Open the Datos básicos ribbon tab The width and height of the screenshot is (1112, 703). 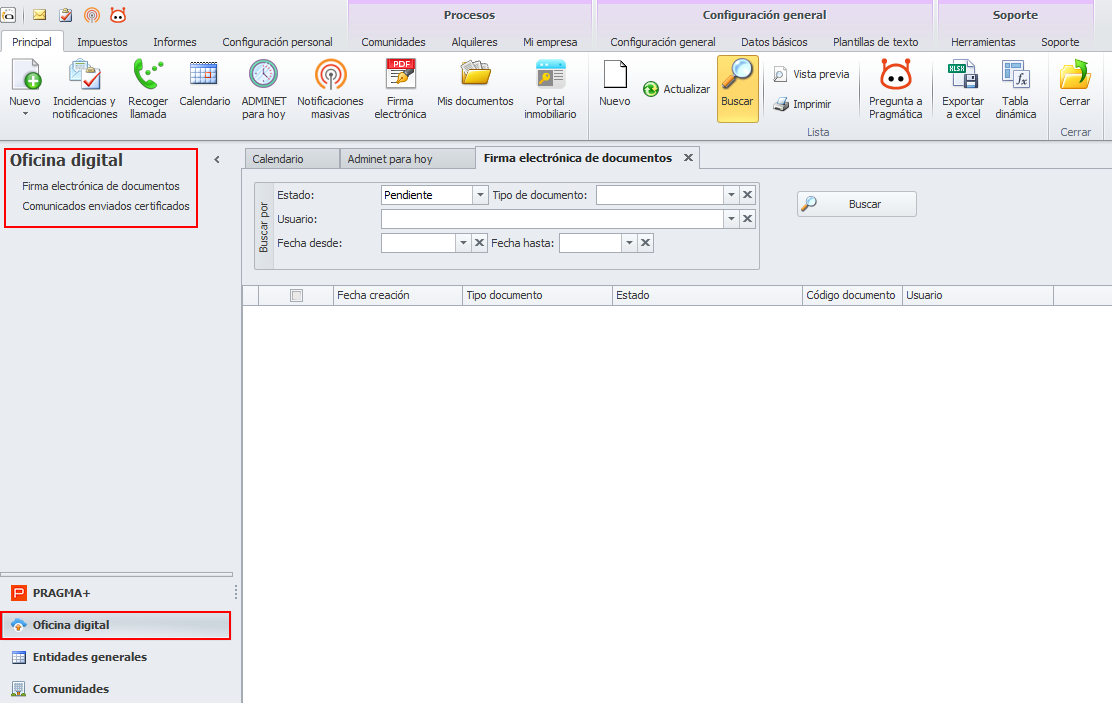tap(774, 42)
